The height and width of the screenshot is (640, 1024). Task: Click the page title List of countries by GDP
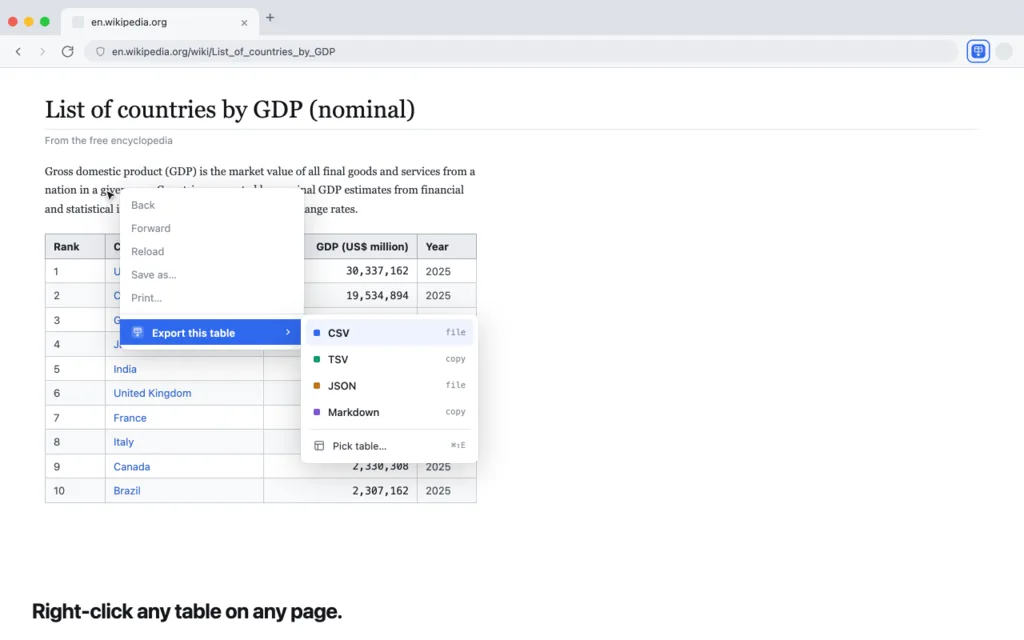pos(230,110)
